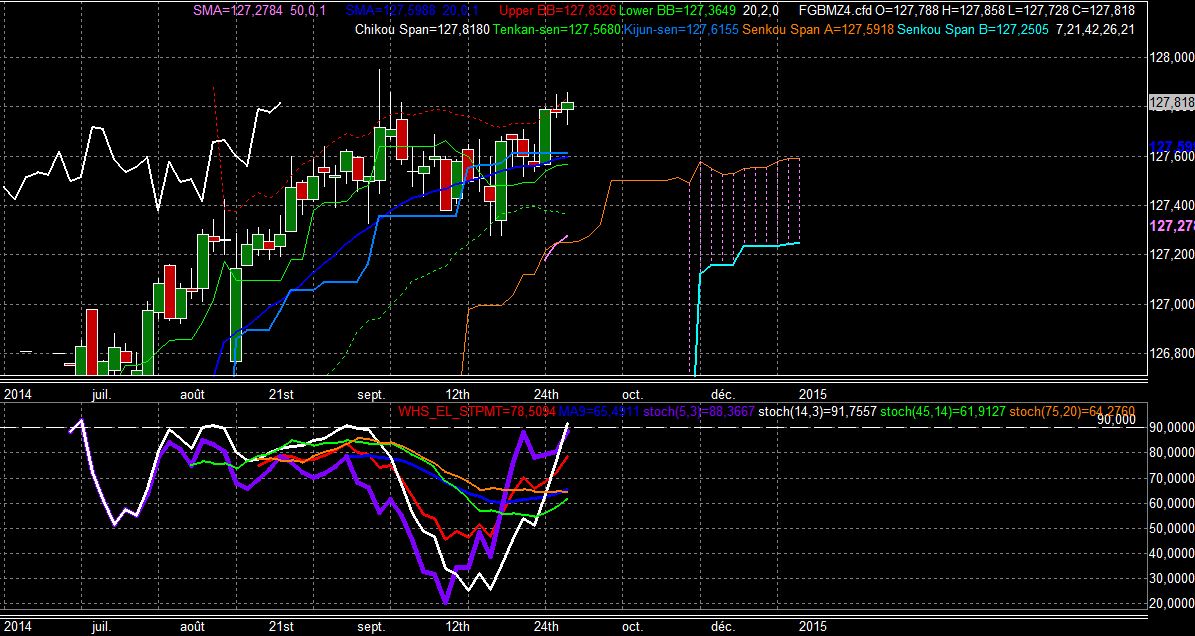Image resolution: width=1195 pixels, height=636 pixels.
Task: Select the Kijun-sen=127,6155 label
Action: [681, 30]
